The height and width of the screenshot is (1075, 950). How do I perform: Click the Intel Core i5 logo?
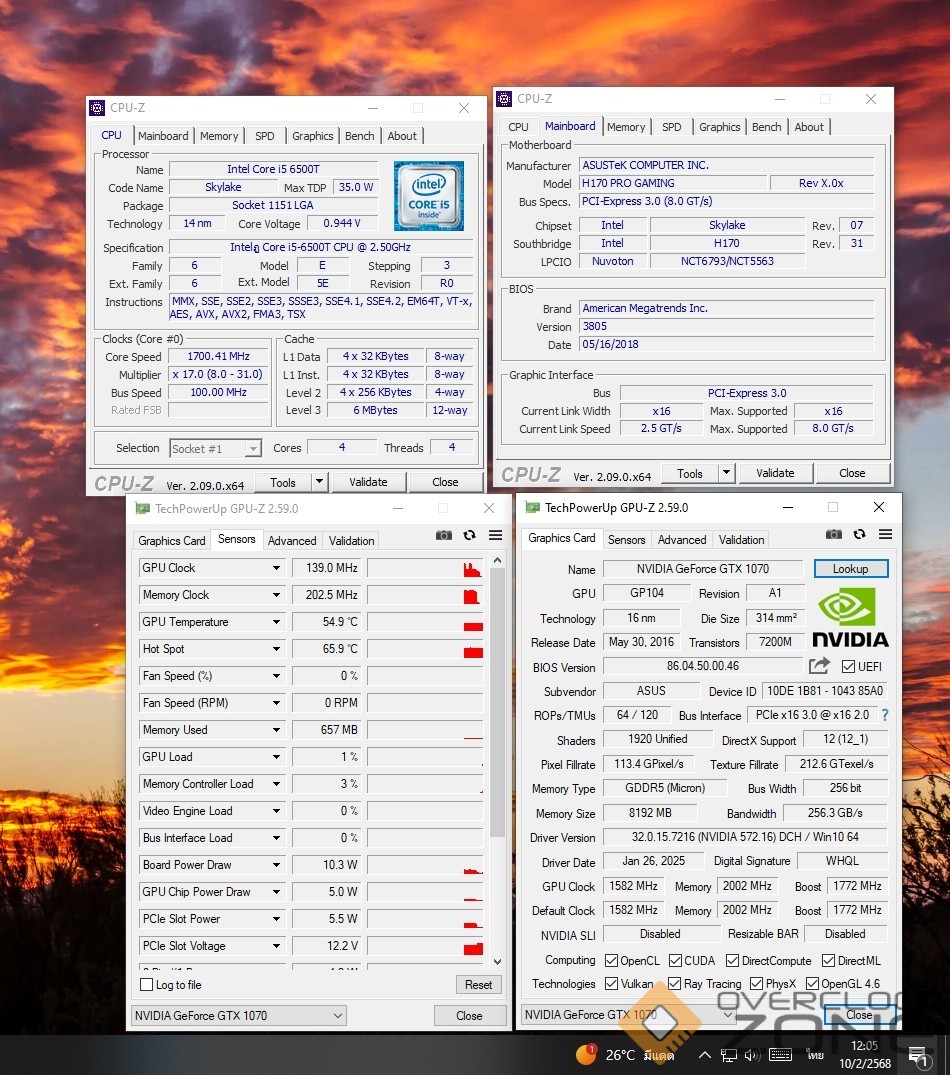(429, 195)
